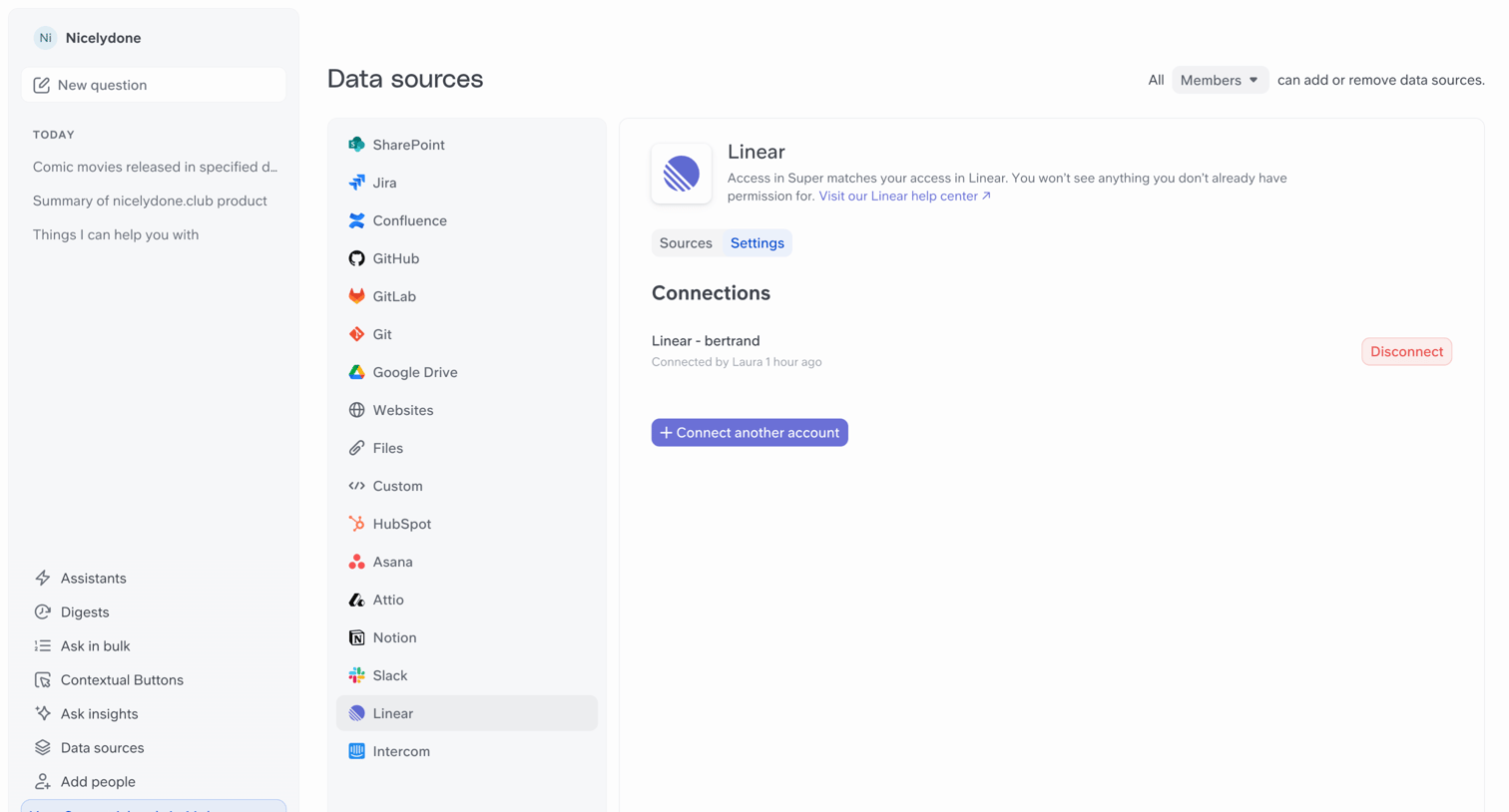Select the Intercom logo icon
Screen dimensions: 1509x812
coord(356,751)
